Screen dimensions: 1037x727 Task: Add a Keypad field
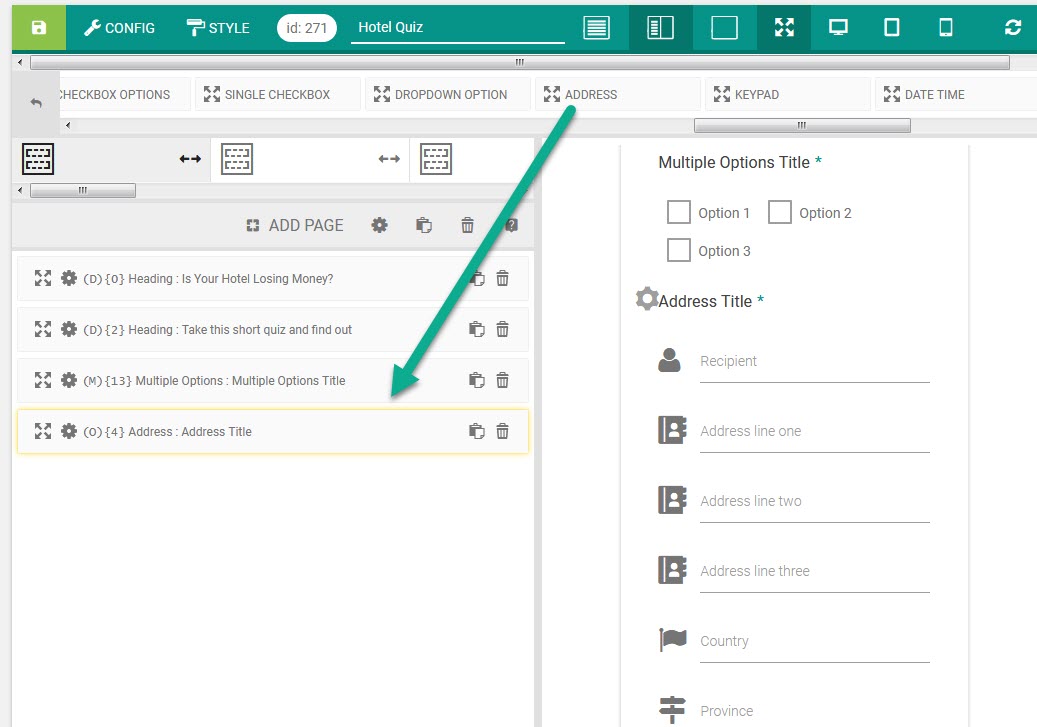(788, 95)
